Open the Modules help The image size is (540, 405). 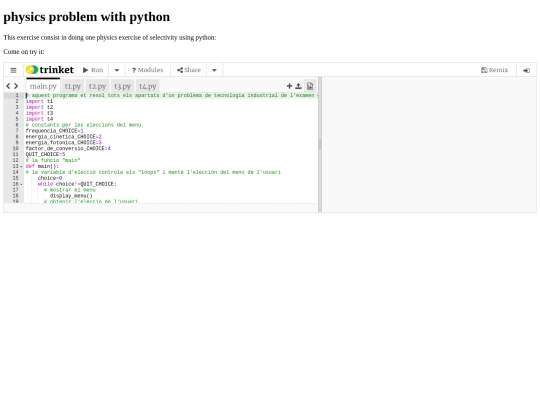[148, 70]
